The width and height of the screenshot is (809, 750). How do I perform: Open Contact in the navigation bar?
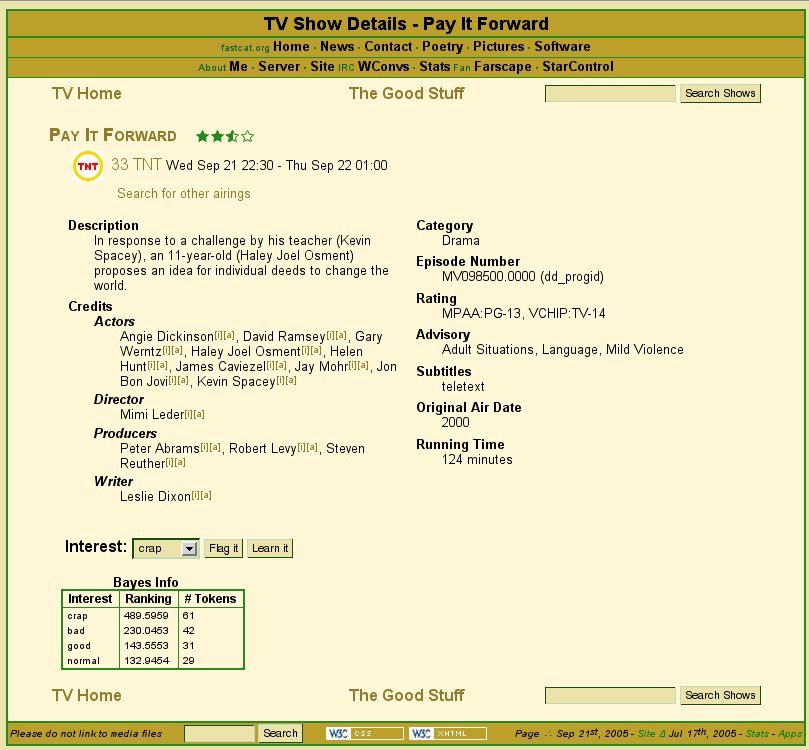(388, 46)
